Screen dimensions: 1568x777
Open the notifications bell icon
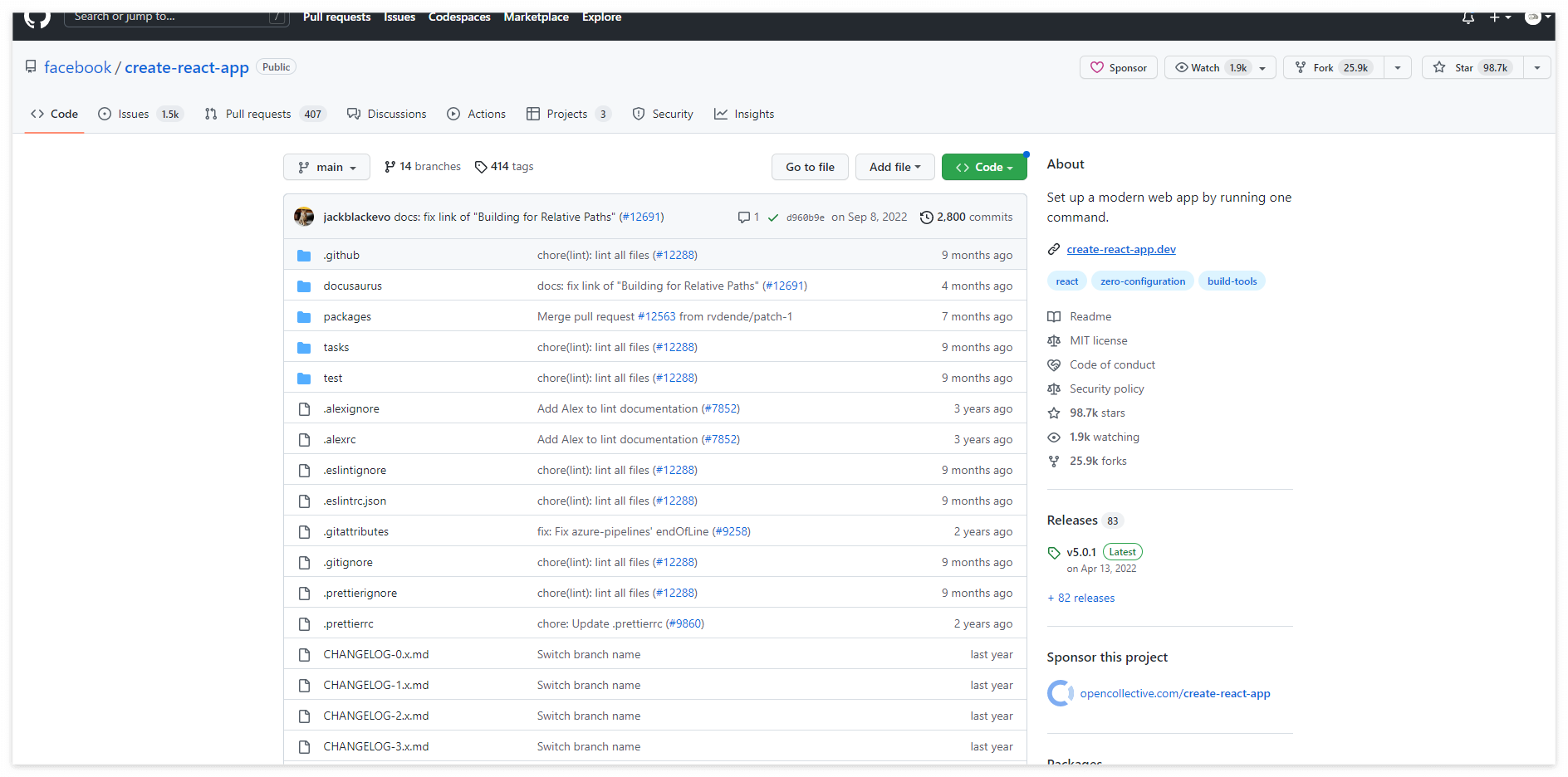pyautogui.click(x=1468, y=17)
